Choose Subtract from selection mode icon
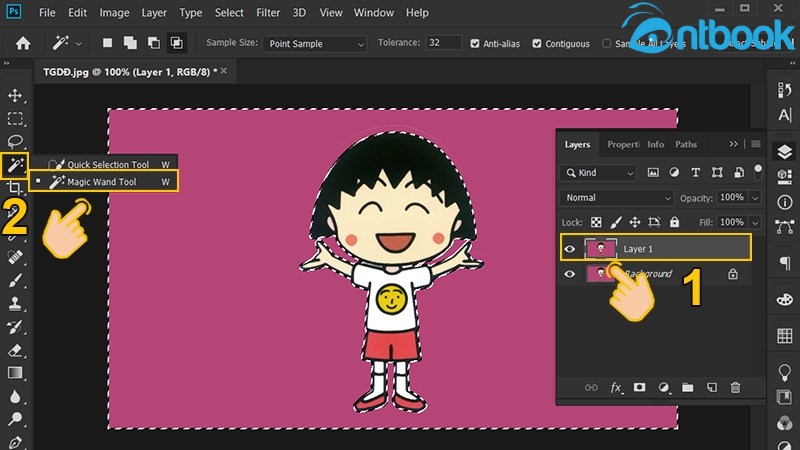Viewport: 800px width, 450px height. pyautogui.click(x=154, y=43)
